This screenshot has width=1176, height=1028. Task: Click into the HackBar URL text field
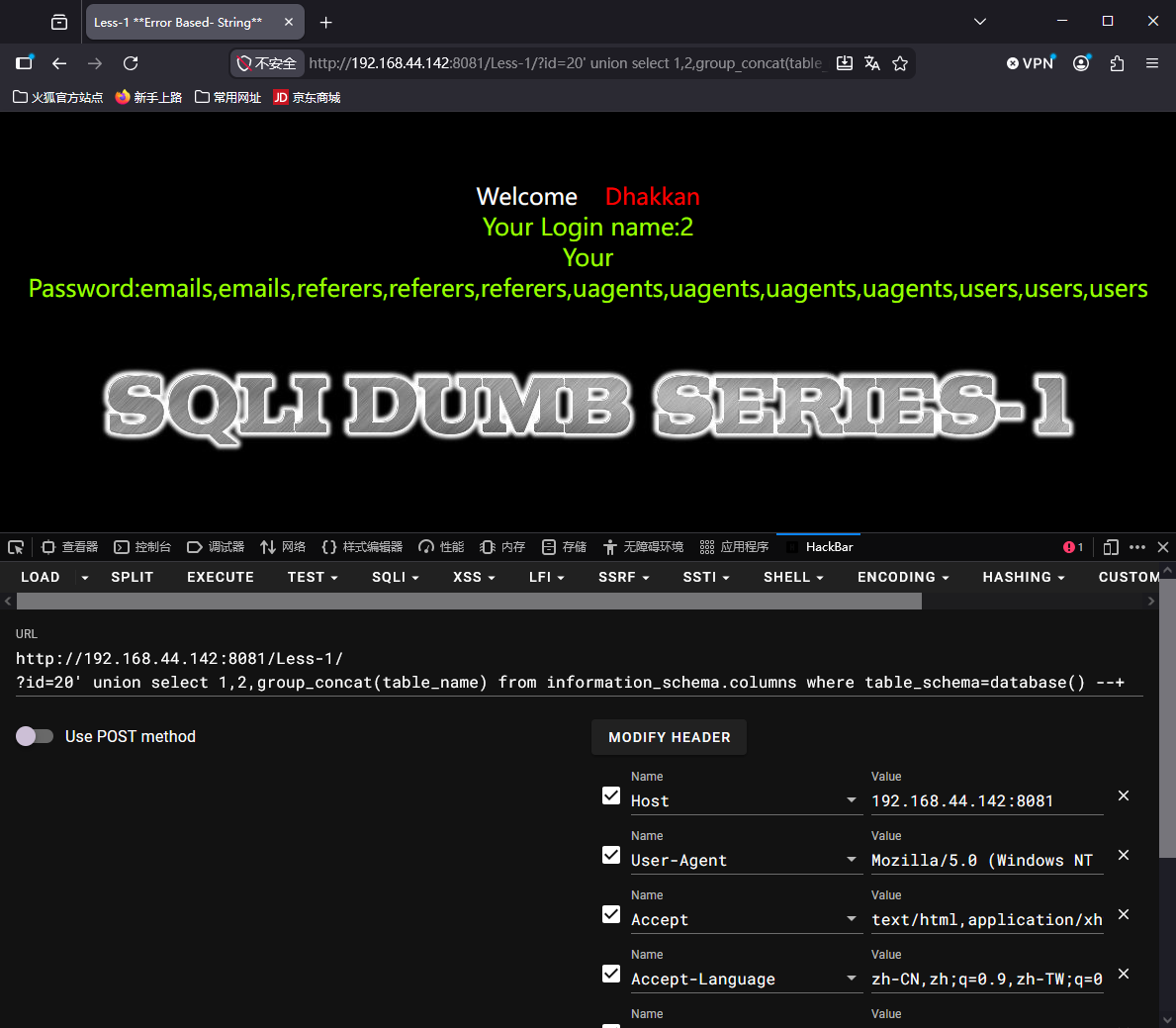click(579, 670)
